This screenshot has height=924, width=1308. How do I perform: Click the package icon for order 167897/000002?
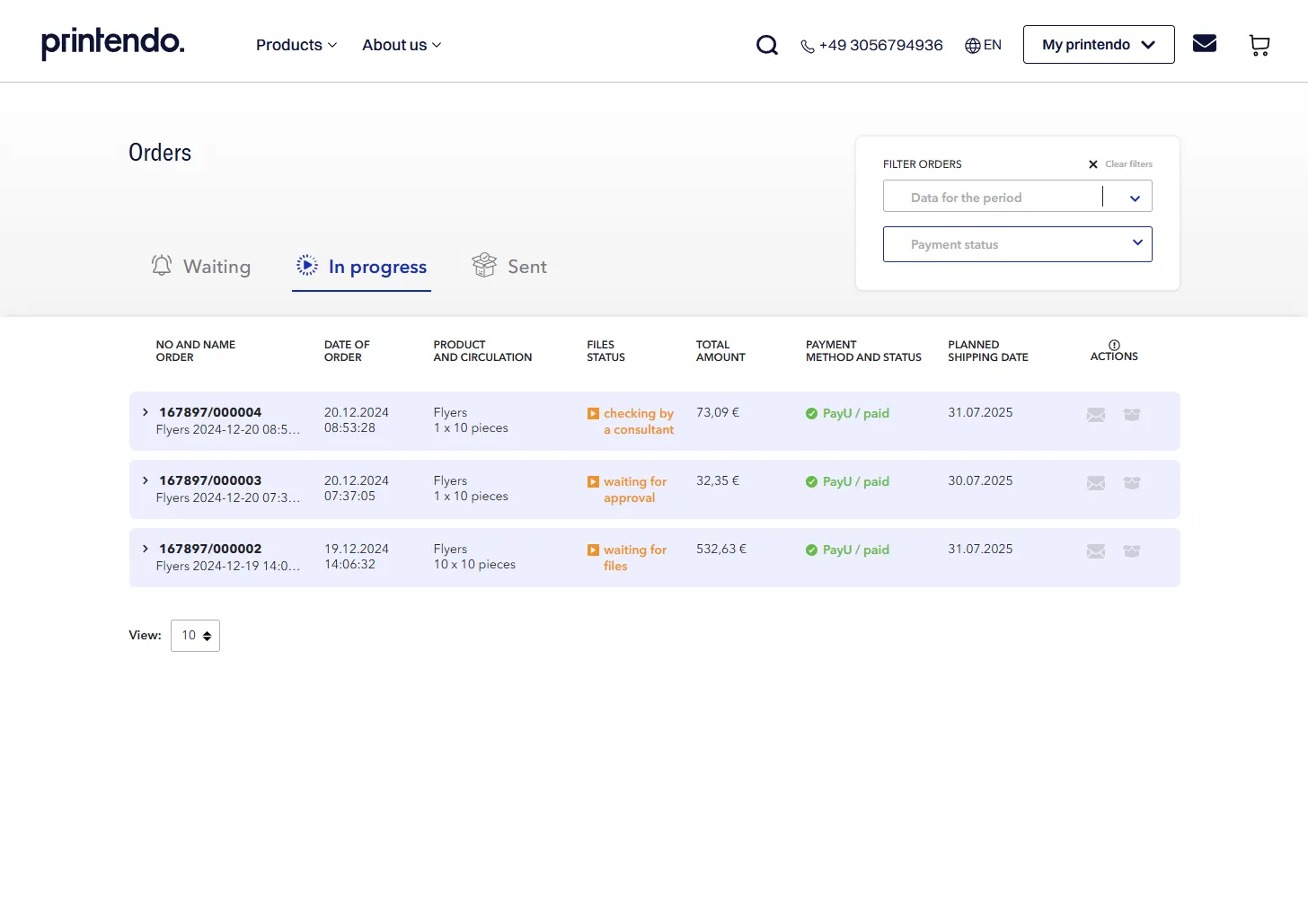[x=1132, y=551]
